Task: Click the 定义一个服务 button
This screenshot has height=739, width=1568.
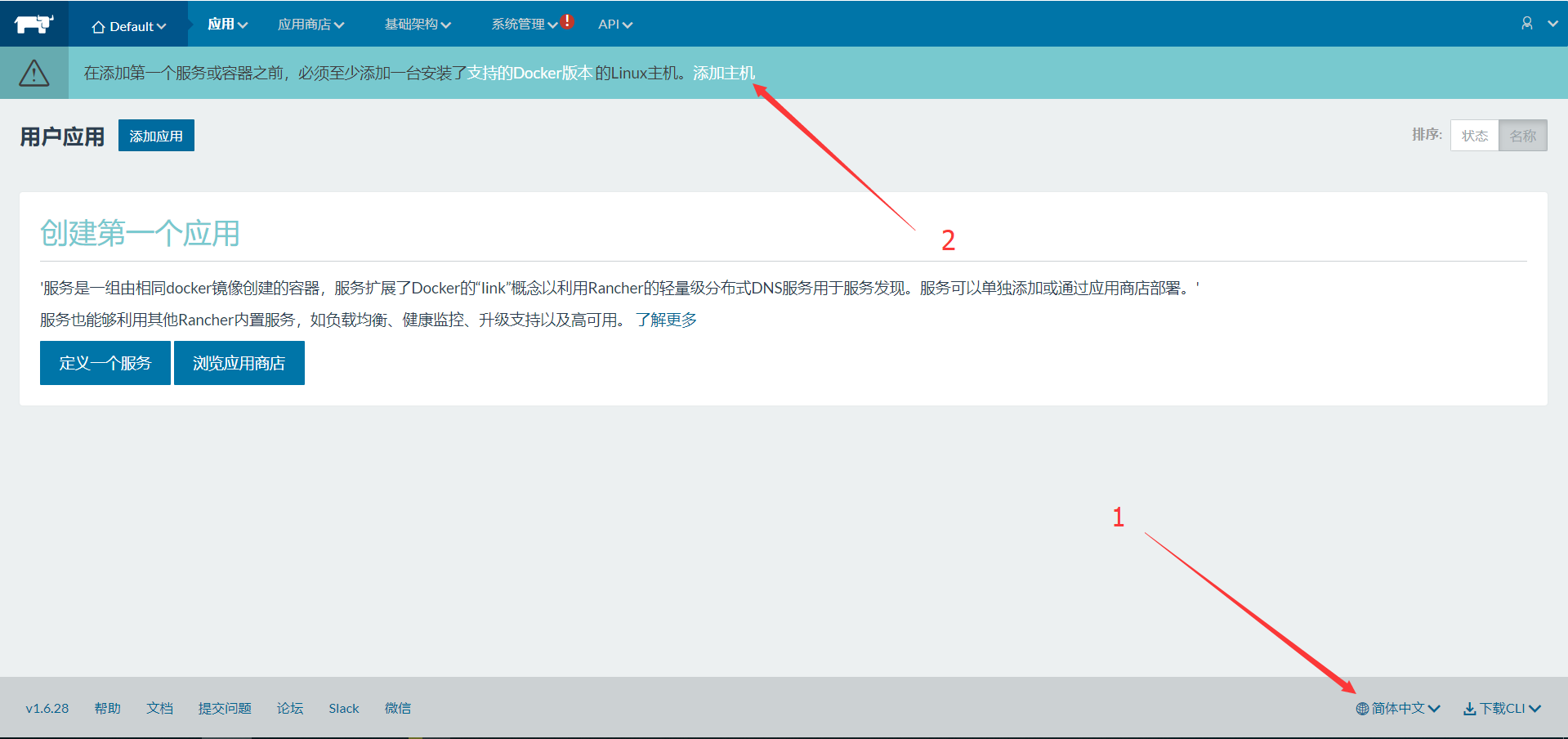Action: click(x=105, y=363)
